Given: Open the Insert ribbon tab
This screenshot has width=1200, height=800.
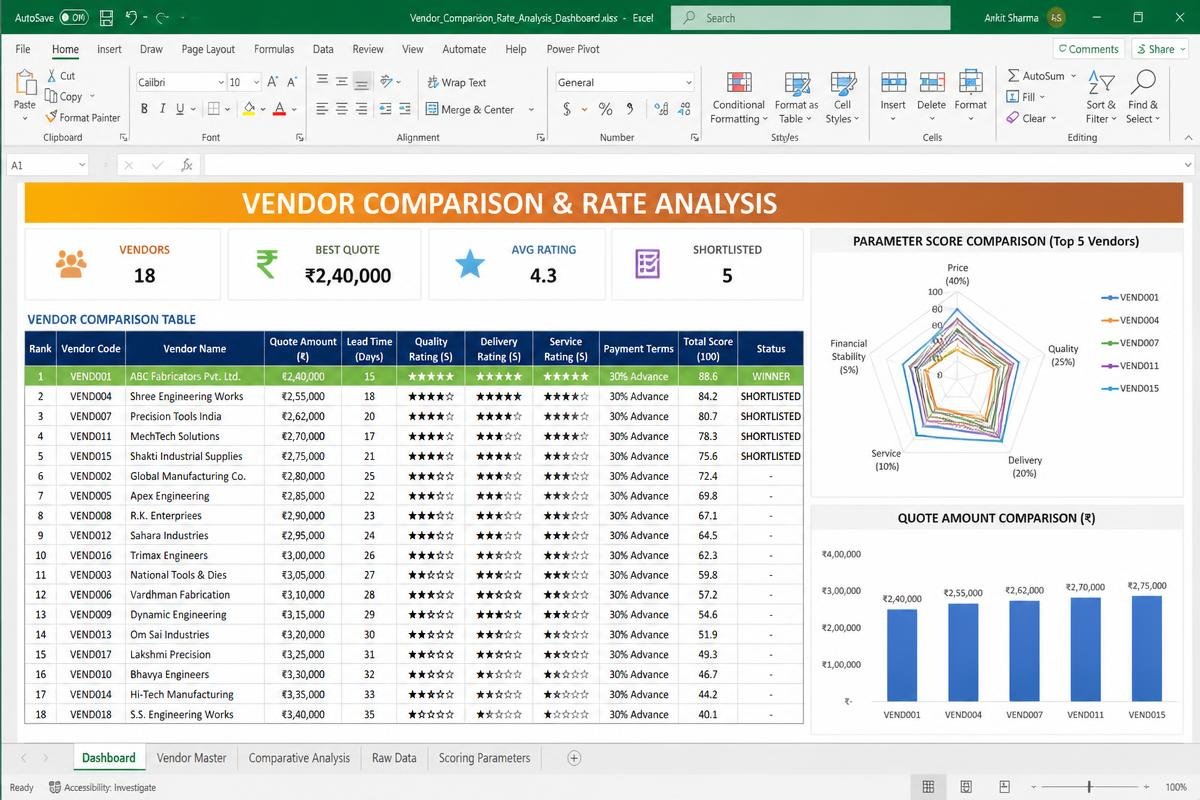Looking at the screenshot, I should (x=109, y=49).
